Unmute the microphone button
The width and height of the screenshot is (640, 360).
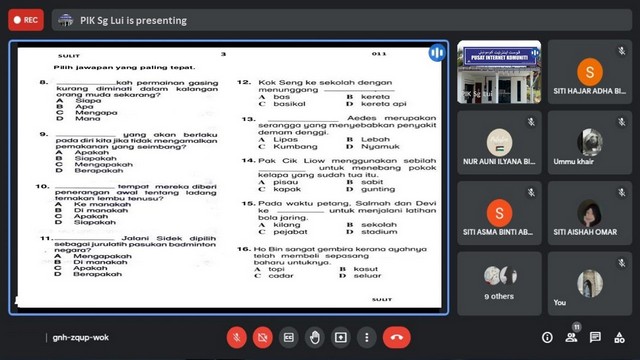[x=237, y=338]
